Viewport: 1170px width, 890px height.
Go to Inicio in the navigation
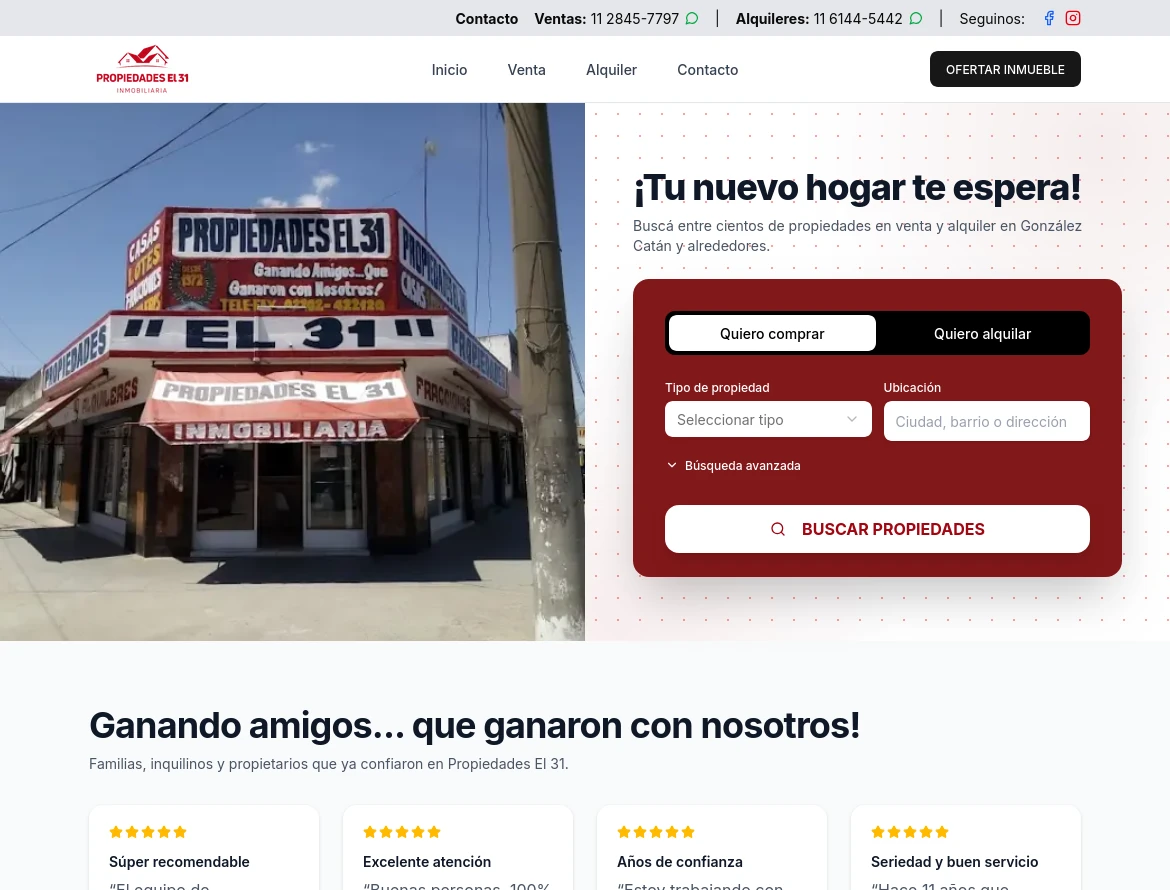pos(449,69)
